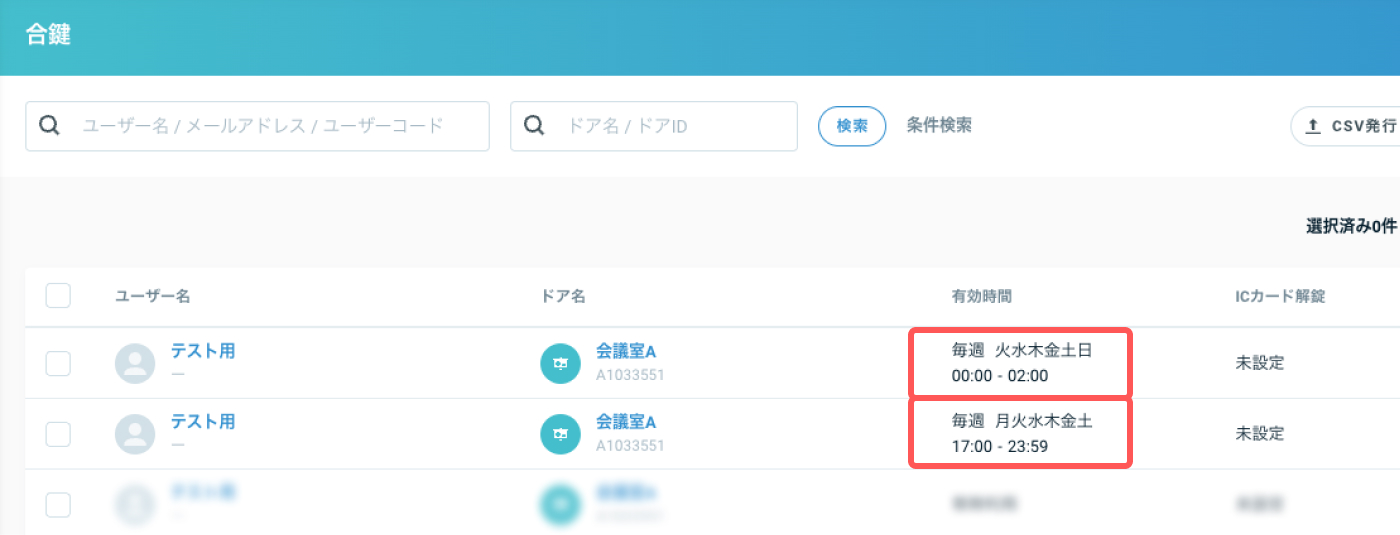Click the magnifier icon in user search box
Viewport: 1400px width, 535px height.
tap(50, 126)
